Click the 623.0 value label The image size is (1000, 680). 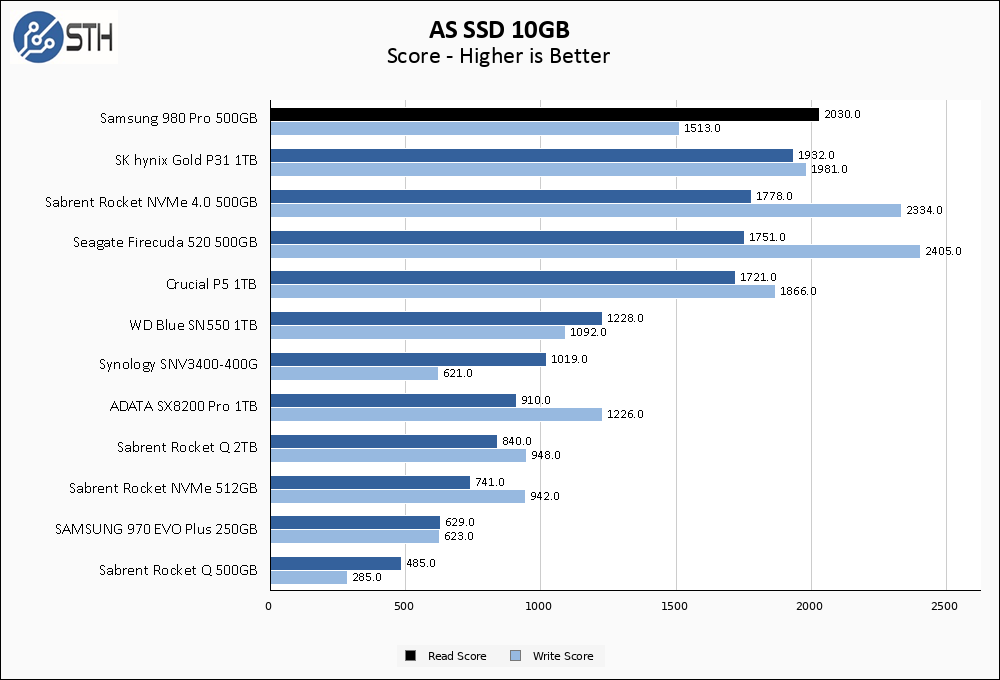(x=459, y=536)
